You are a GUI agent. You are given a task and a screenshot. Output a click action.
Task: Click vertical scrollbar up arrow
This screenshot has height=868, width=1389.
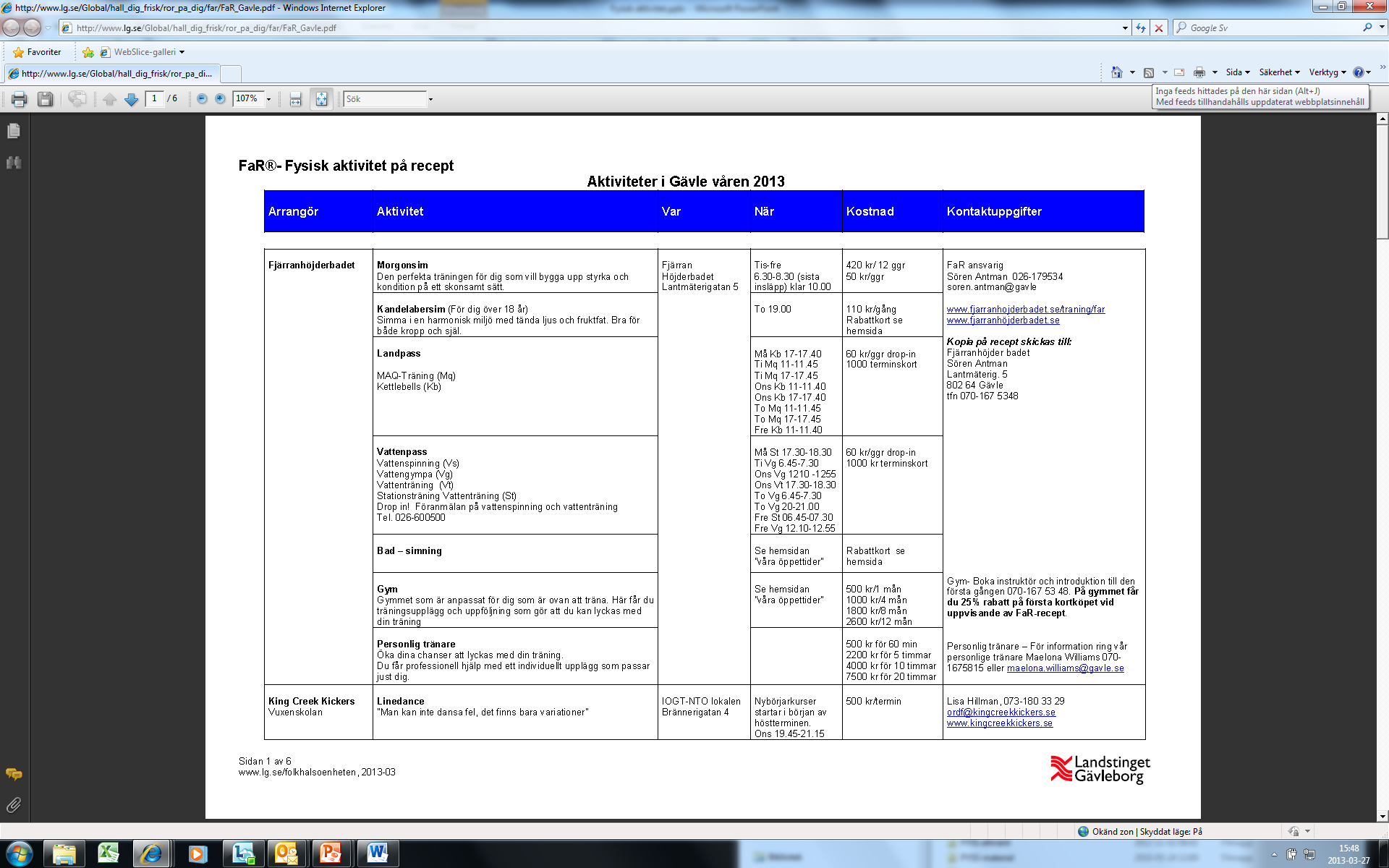coord(1382,119)
